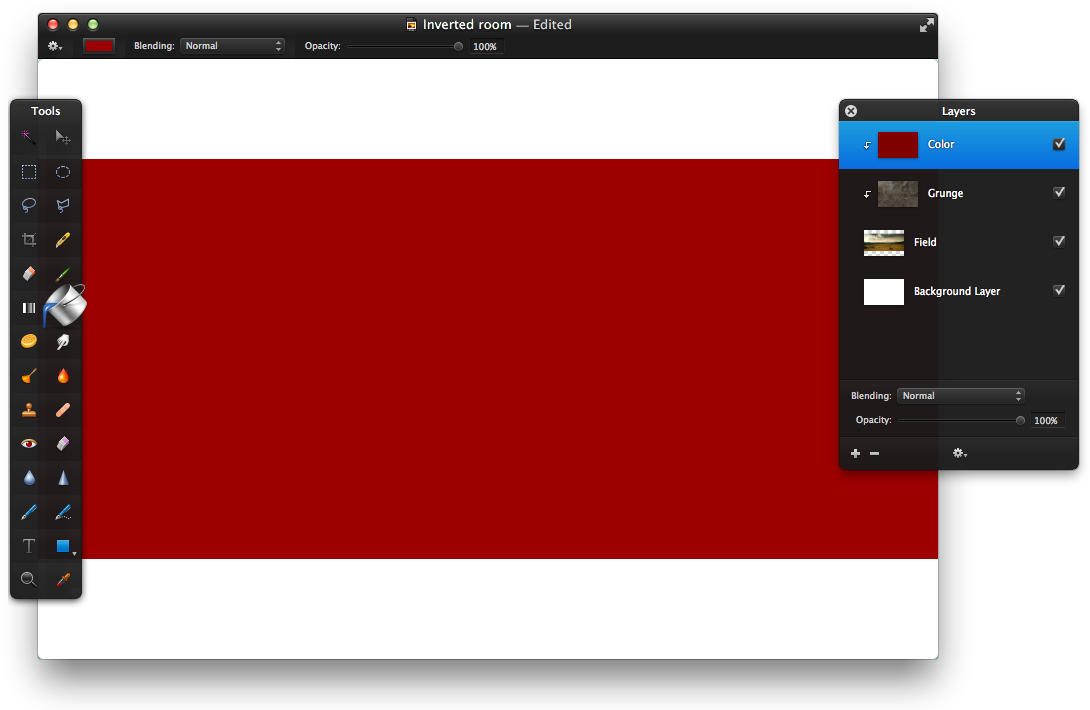
Task: Select the Zoom magnifier tool
Action: (x=29, y=580)
